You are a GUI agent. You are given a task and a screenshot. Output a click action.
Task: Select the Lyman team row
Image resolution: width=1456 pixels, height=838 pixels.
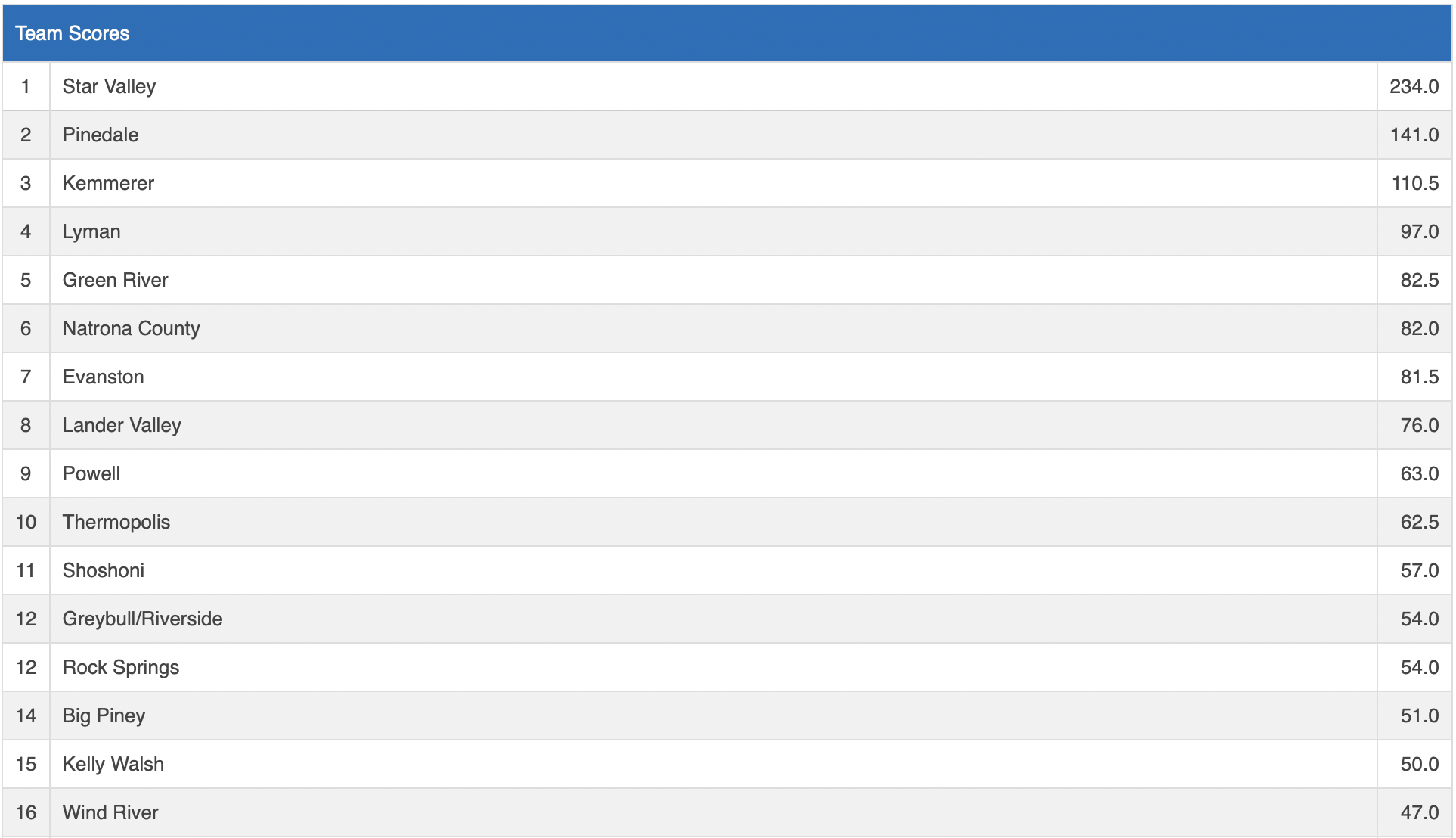pos(91,231)
